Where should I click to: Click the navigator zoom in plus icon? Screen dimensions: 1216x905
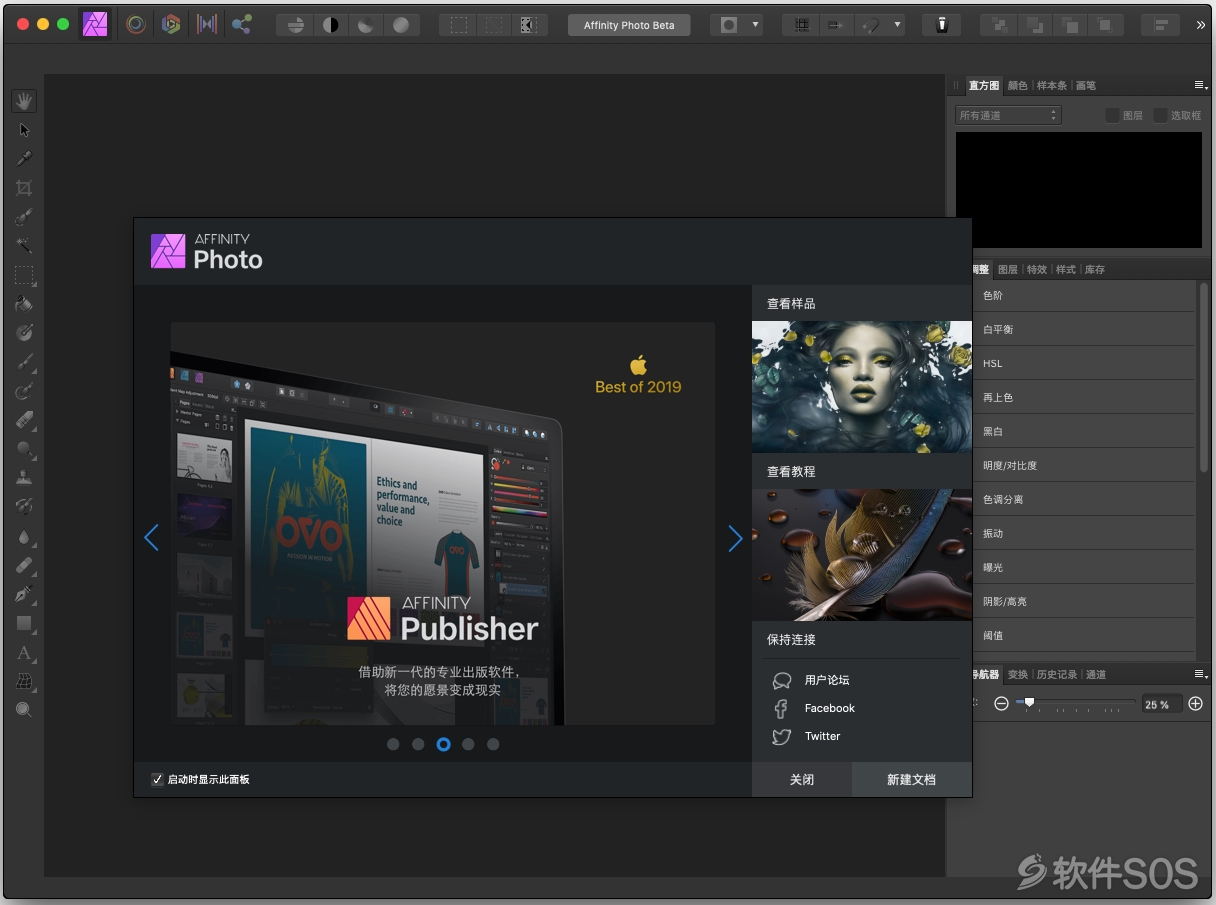click(x=1195, y=704)
